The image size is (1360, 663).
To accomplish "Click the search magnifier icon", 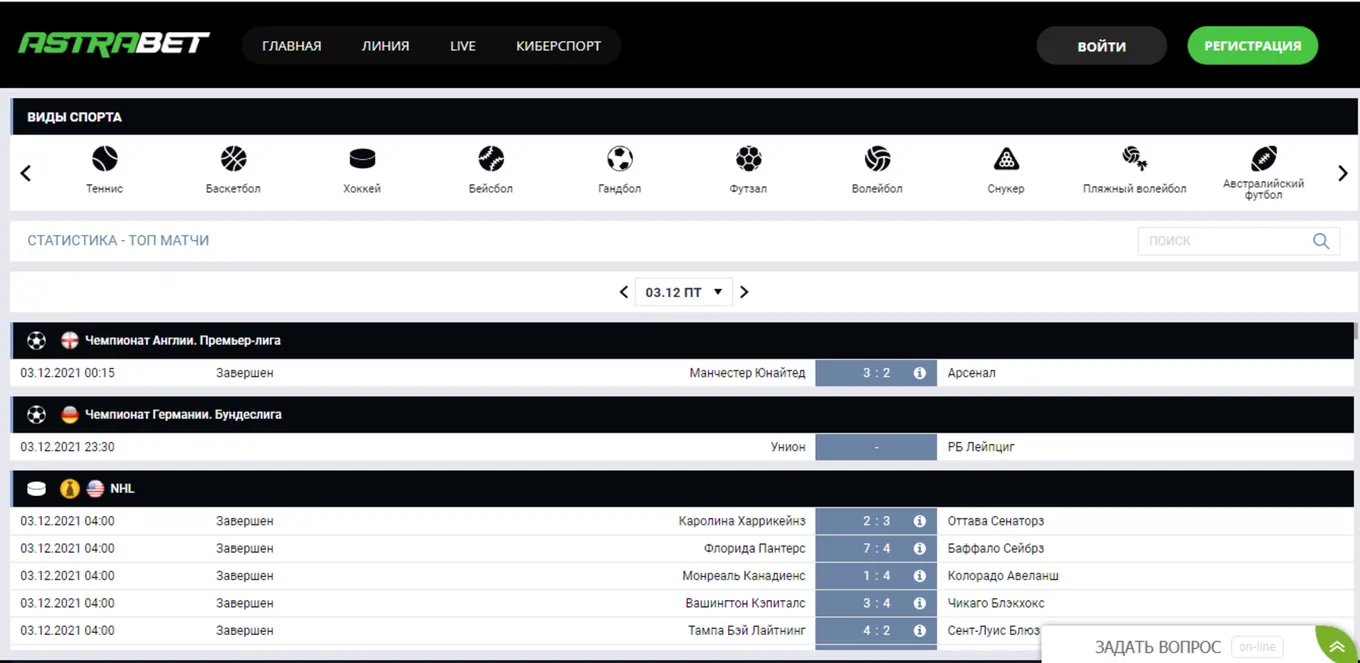I will click(1321, 241).
